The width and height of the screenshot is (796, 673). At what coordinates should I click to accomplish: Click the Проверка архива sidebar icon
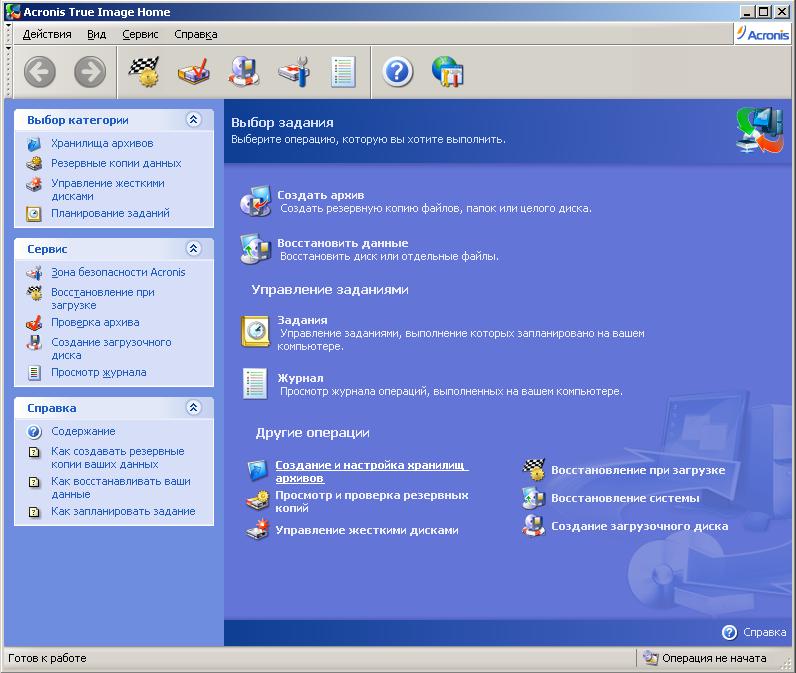pyautogui.click(x=34, y=323)
